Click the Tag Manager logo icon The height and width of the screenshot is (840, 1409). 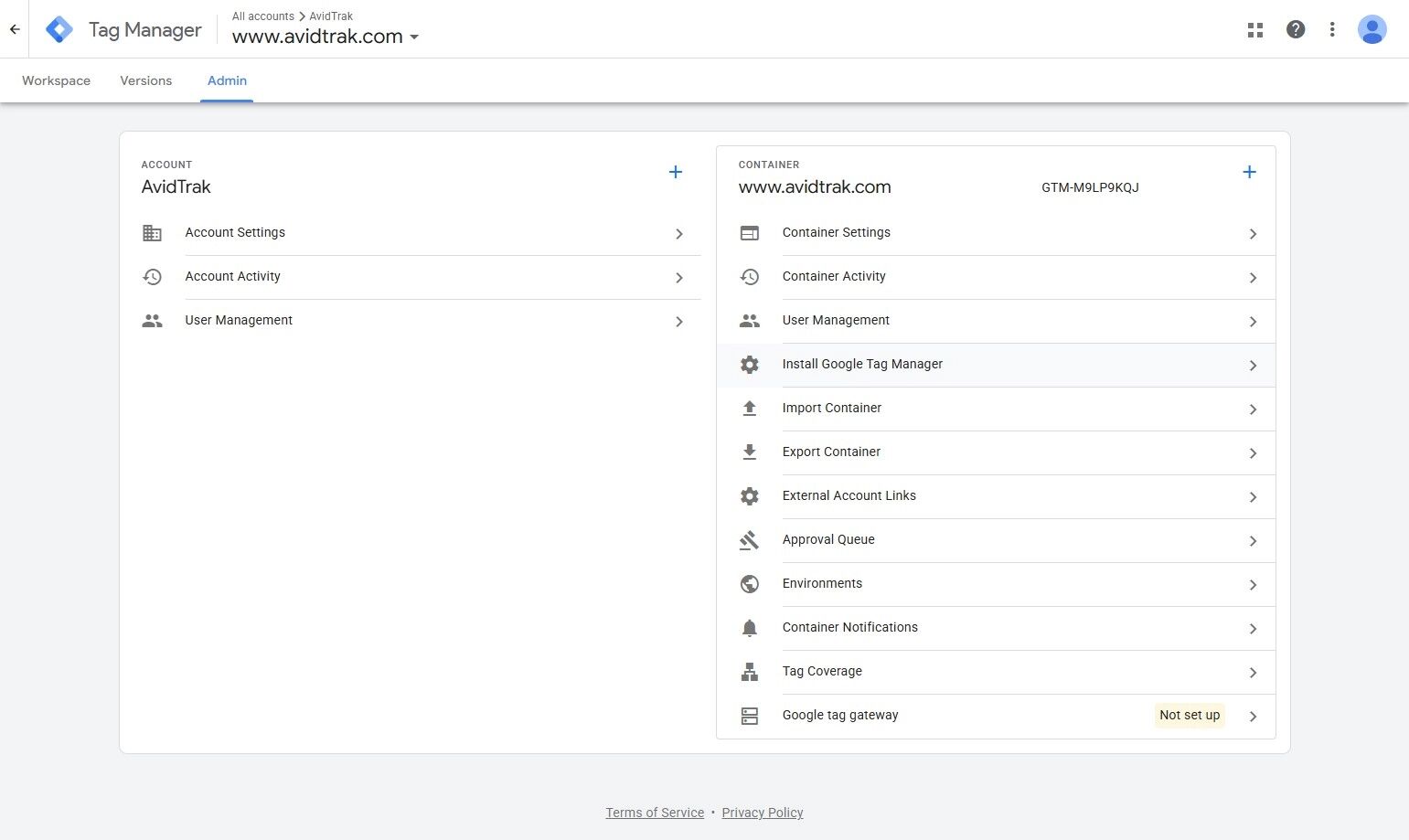point(59,29)
